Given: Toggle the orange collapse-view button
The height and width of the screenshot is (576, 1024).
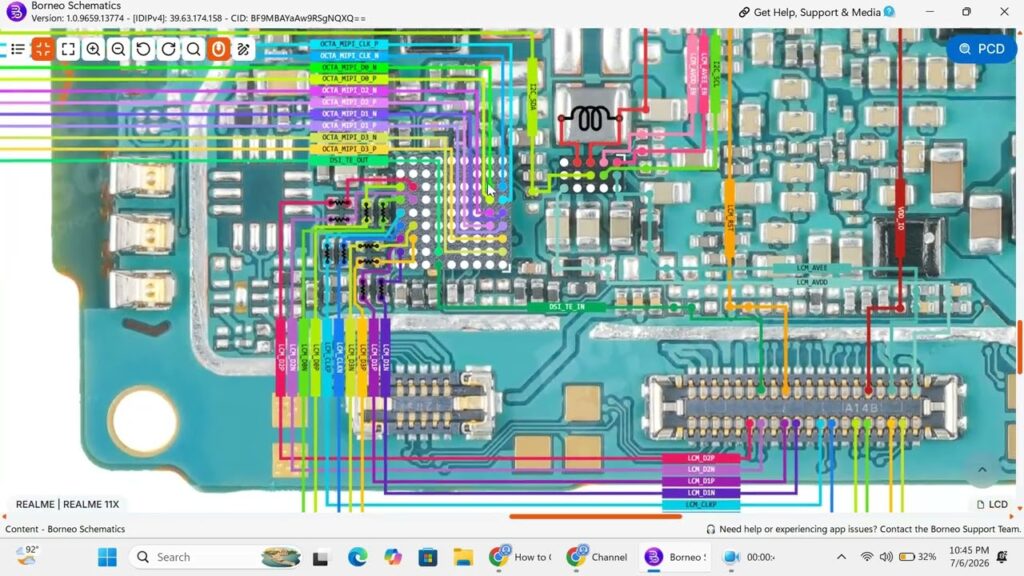Looking at the screenshot, I should pyautogui.click(x=43, y=49).
